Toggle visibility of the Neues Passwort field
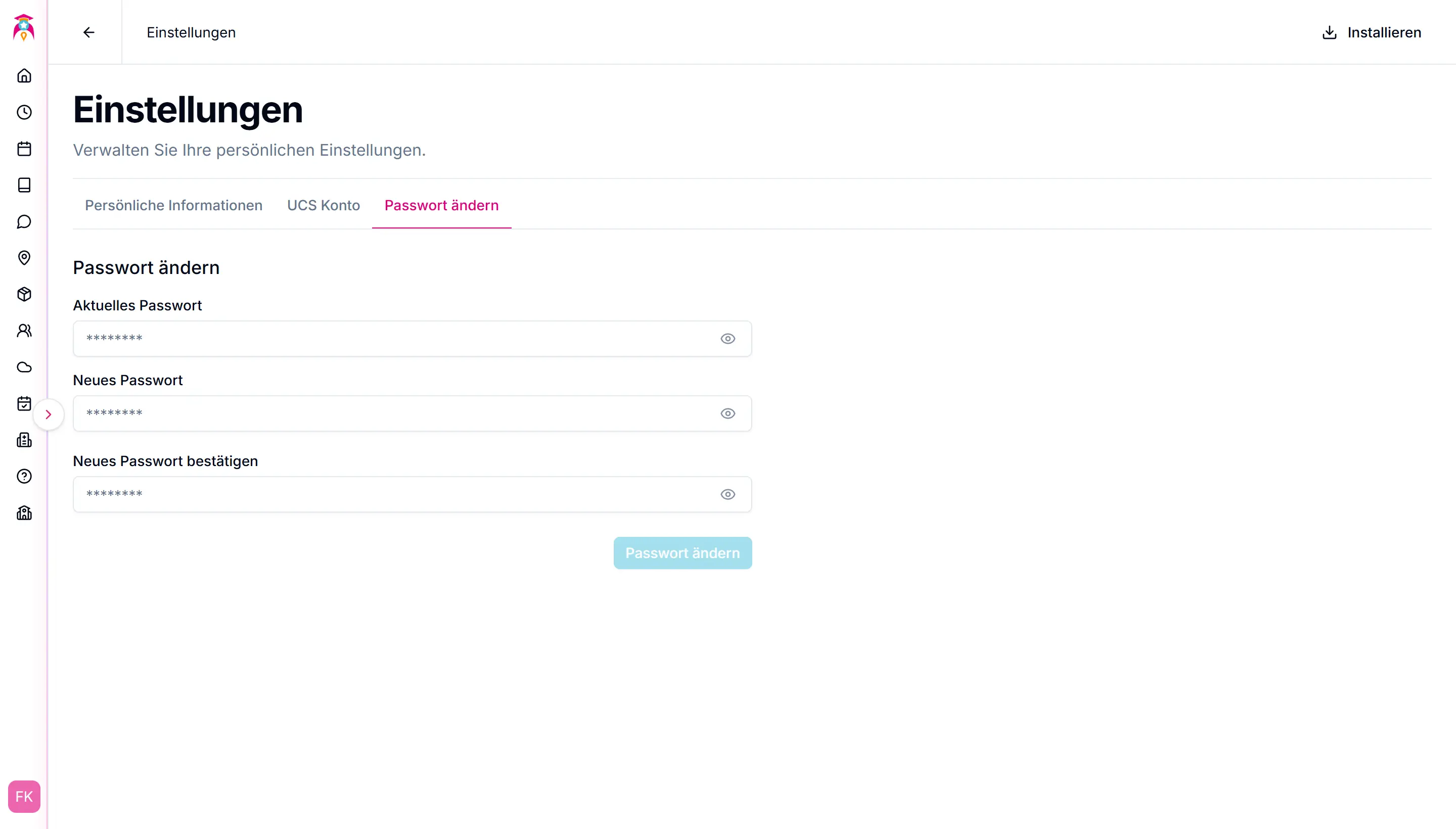The height and width of the screenshot is (829, 1456). click(727, 413)
